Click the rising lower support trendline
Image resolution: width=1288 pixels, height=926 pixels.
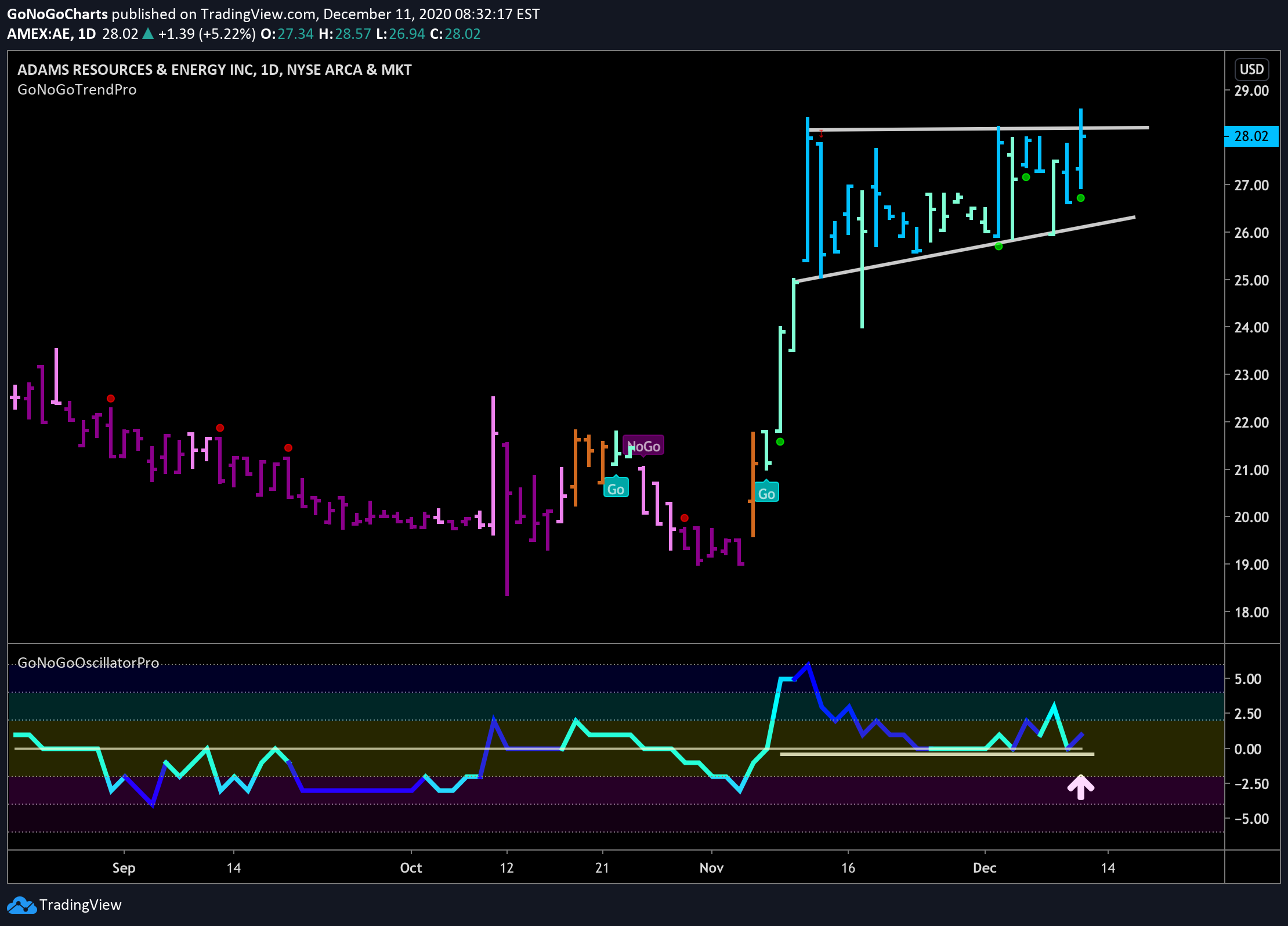[x=964, y=249]
